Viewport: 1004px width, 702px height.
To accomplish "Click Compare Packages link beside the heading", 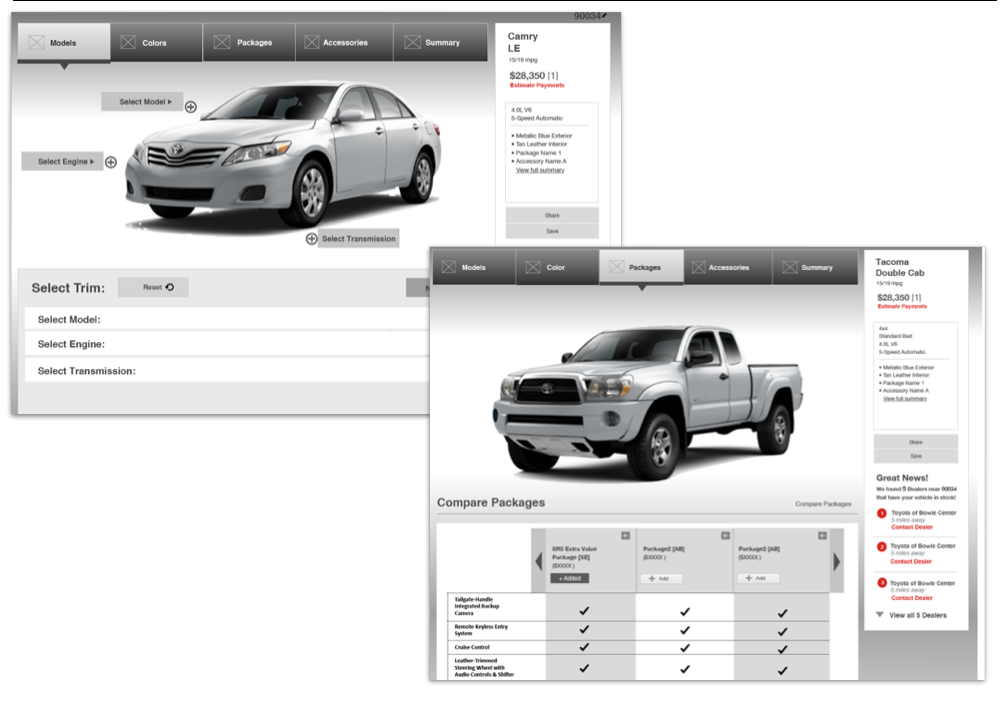I will click(x=823, y=504).
